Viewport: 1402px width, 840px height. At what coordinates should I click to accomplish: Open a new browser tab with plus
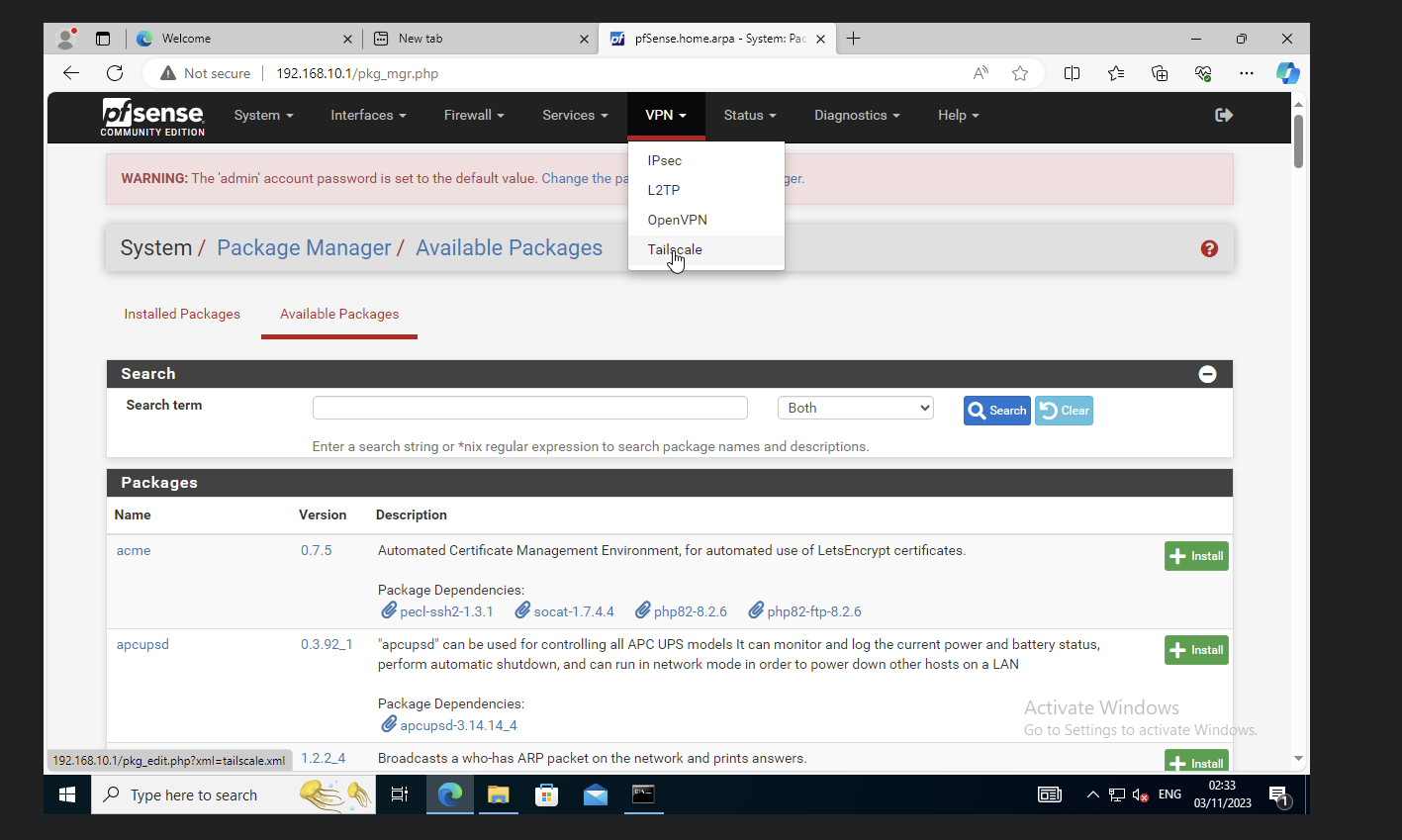pyautogui.click(x=853, y=39)
